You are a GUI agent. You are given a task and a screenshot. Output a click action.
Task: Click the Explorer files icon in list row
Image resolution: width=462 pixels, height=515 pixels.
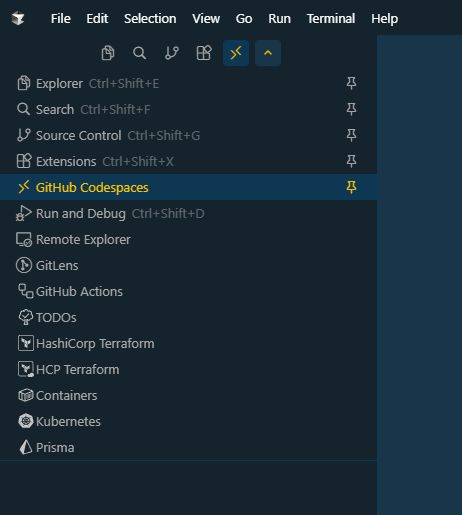point(24,83)
